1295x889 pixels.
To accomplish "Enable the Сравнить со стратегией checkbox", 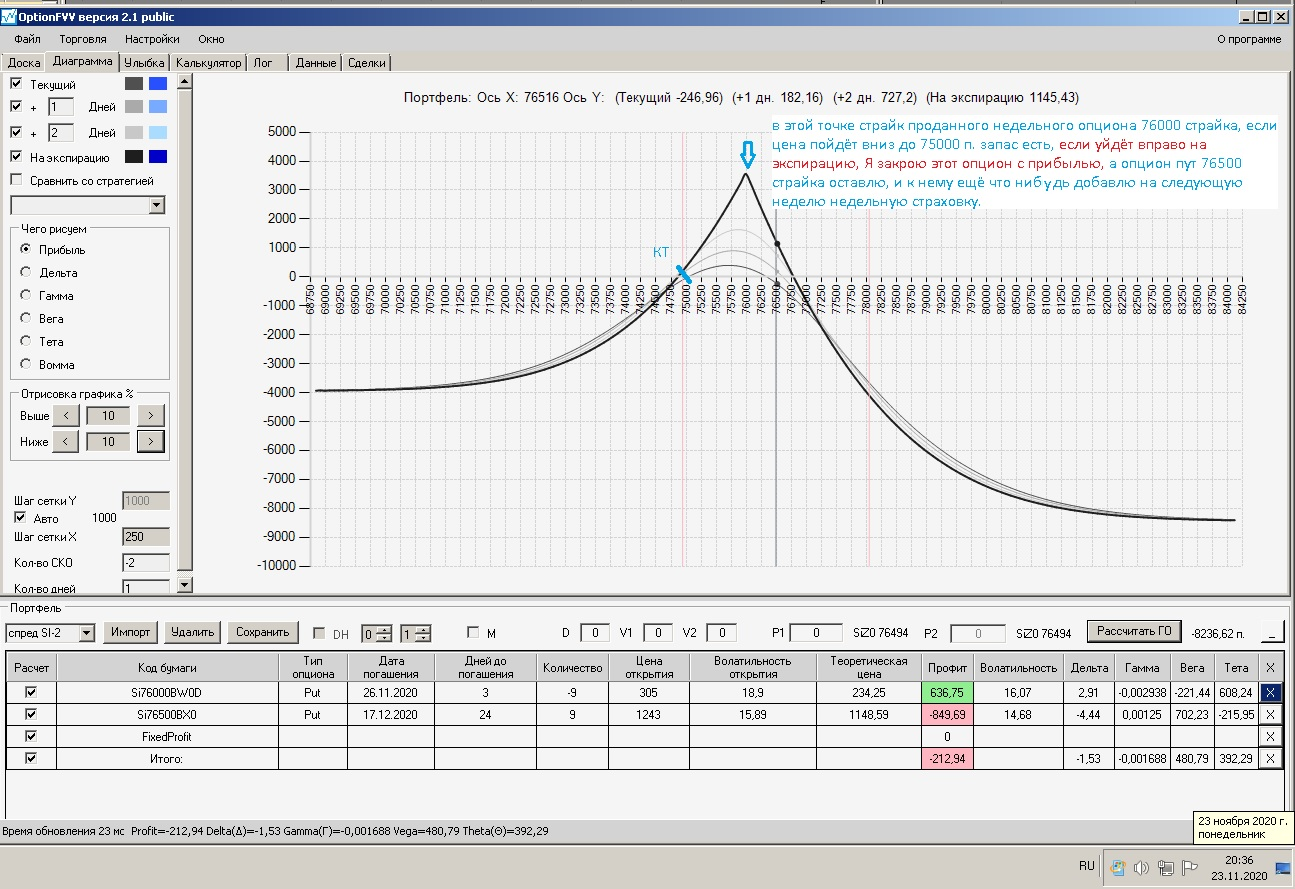I will click(16, 180).
